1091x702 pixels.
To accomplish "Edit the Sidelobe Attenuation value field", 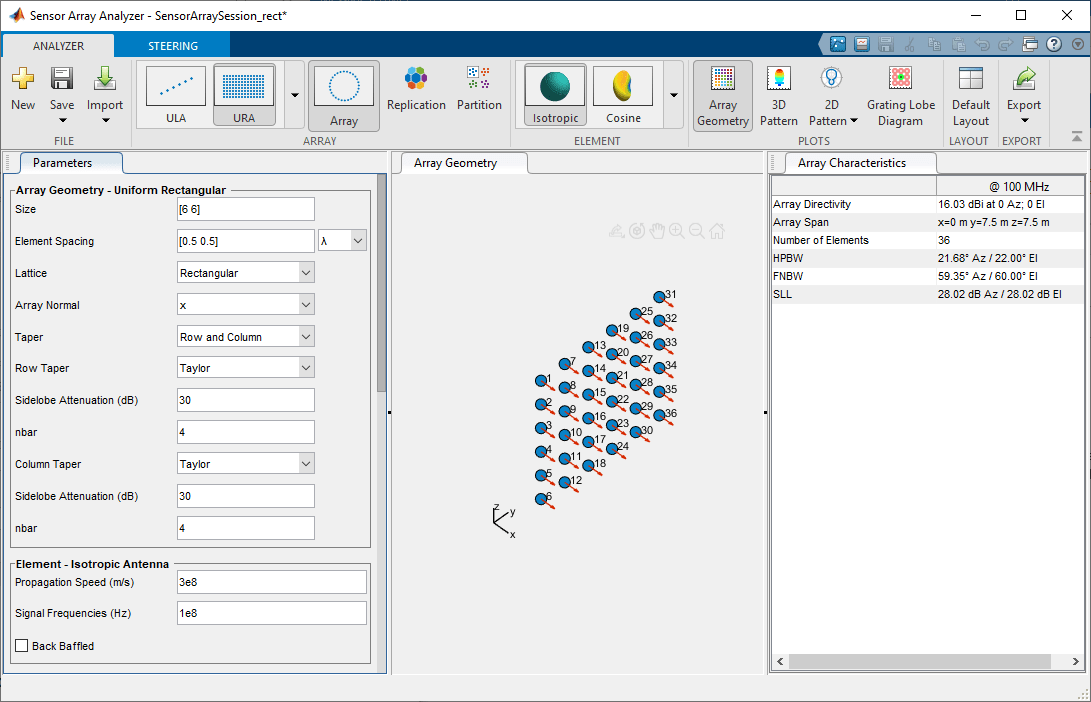I will click(x=245, y=399).
